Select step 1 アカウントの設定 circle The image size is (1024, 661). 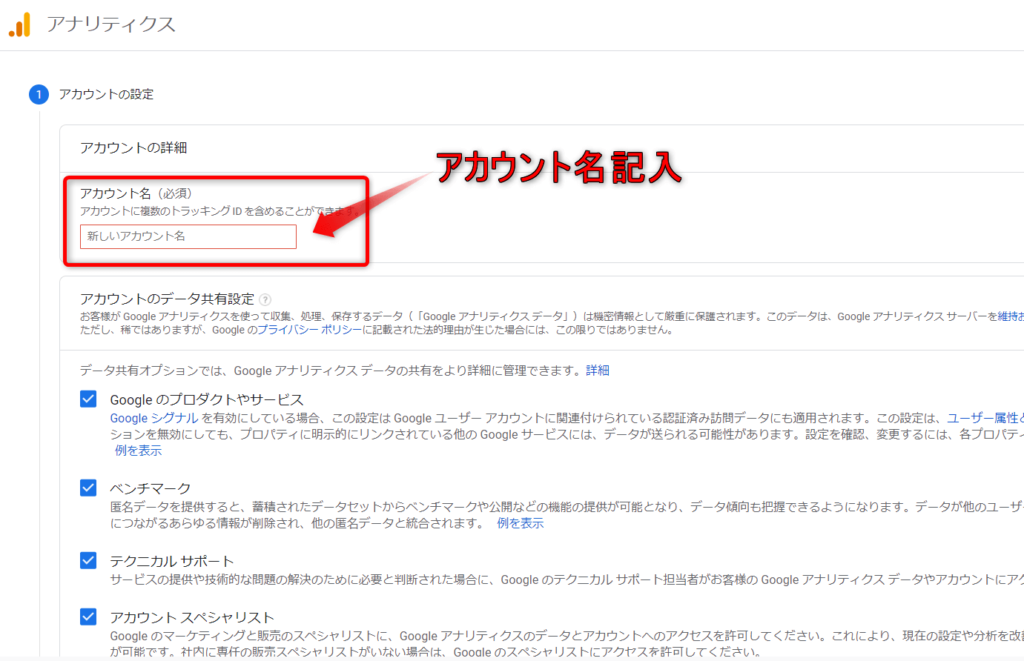(x=39, y=95)
